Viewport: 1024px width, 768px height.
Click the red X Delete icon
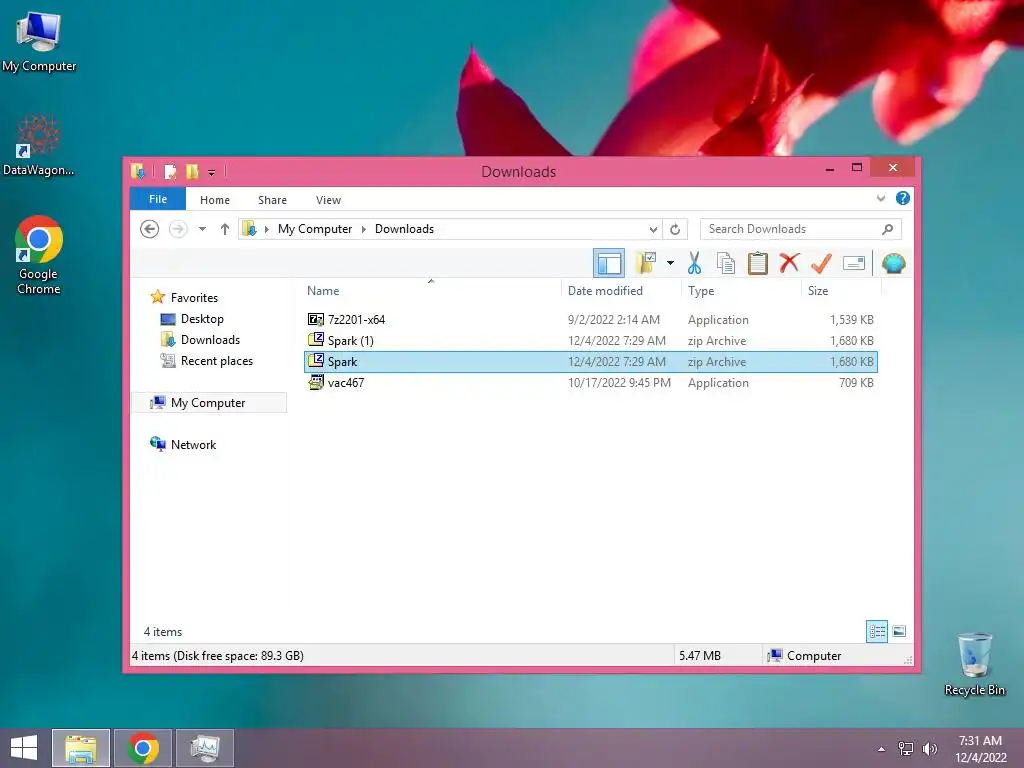pyautogui.click(x=790, y=263)
